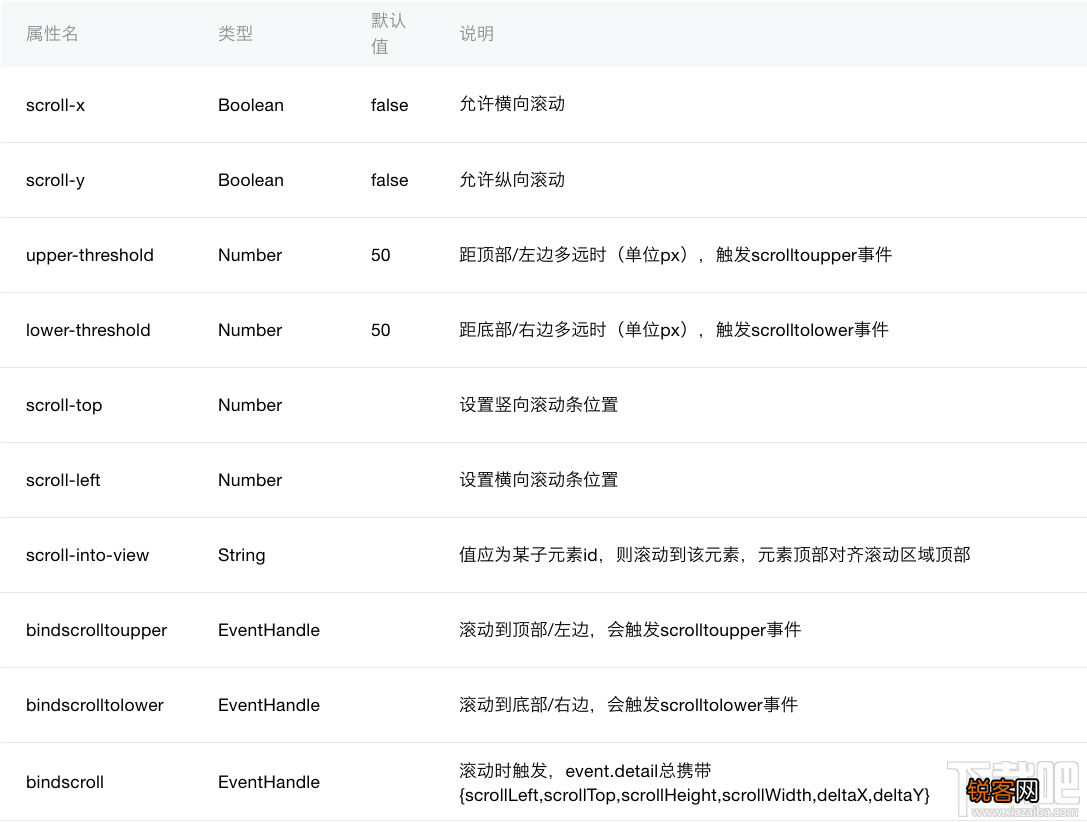1087x822 pixels.
Task: Click EventHandle type in bindscrolltoupper row
Action: click(x=269, y=630)
